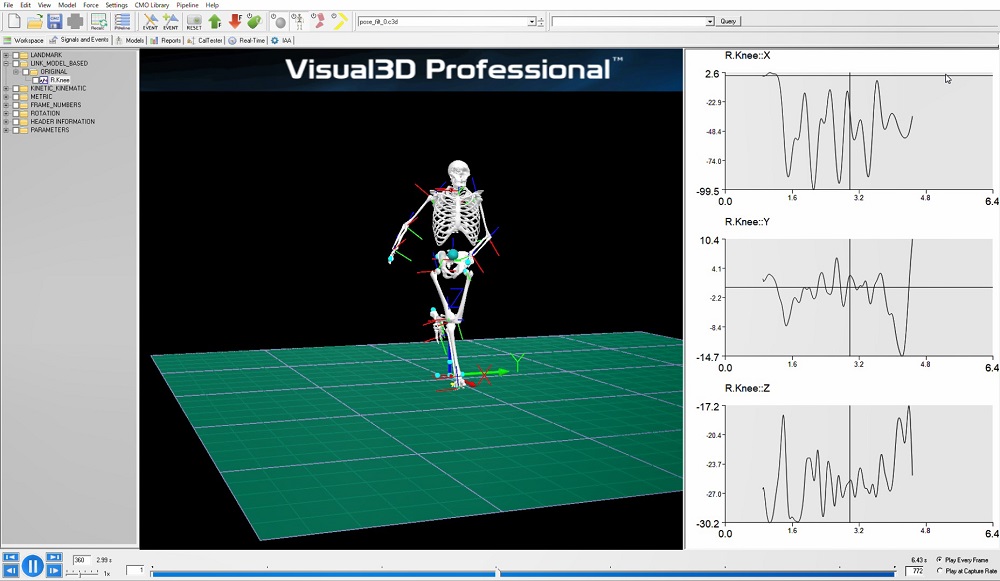Click the save file floppy icon
Image resolution: width=1000 pixels, height=581 pixels.
pyautogui.click(x=55, y=21)
